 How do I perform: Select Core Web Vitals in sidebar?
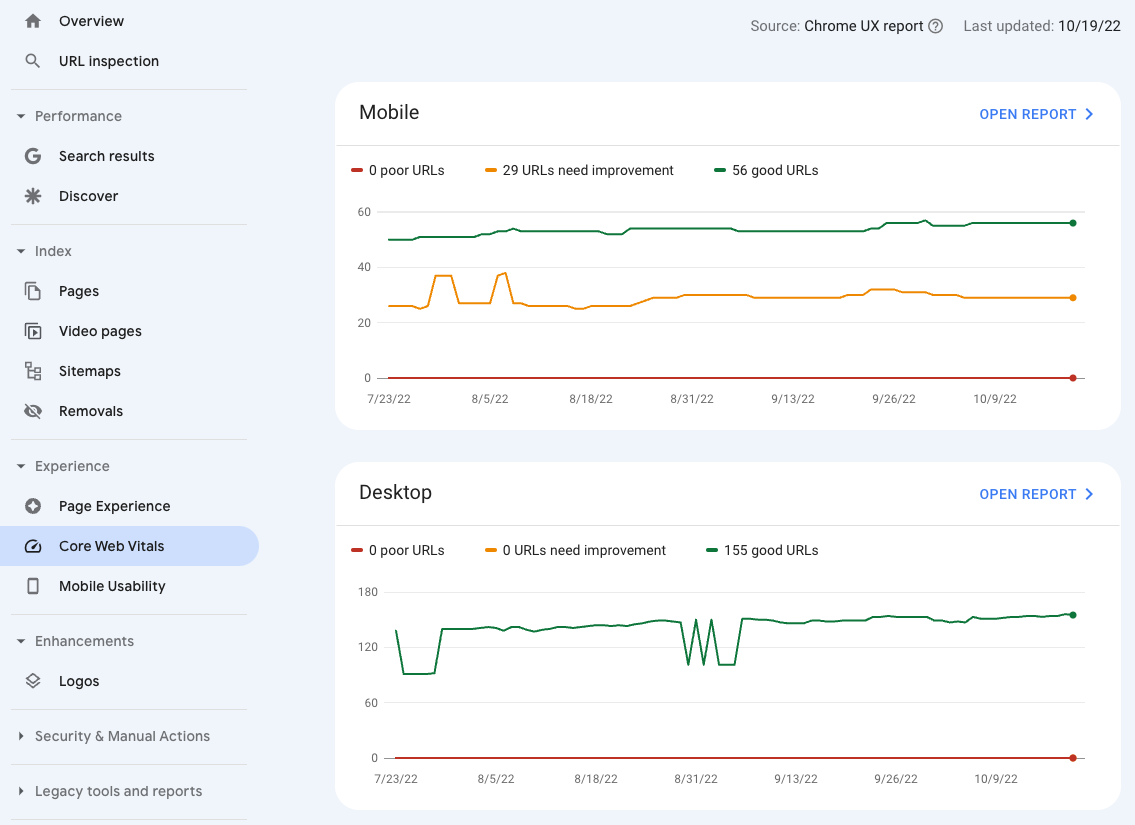pyautogui.click(x=111, y=546)
